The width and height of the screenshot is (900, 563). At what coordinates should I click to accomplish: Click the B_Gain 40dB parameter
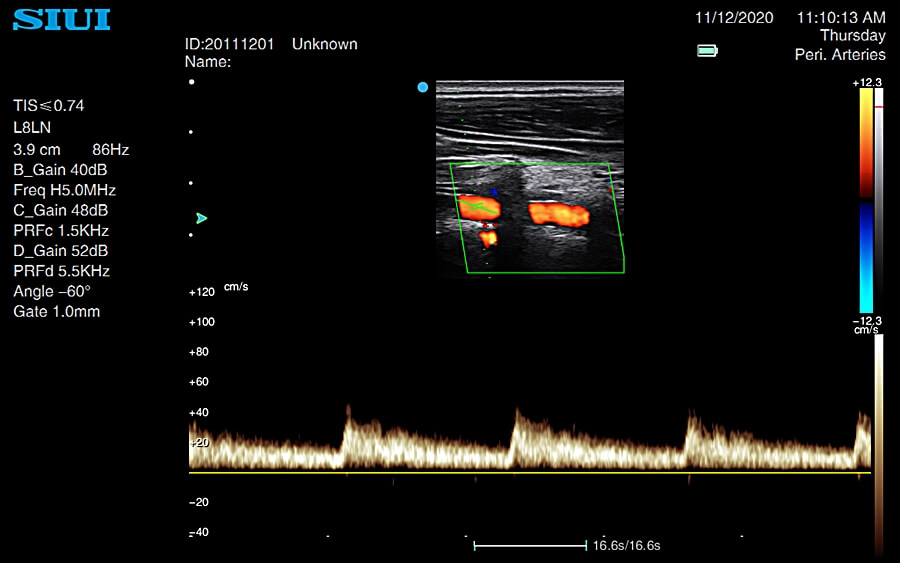[x=59, y=169]
